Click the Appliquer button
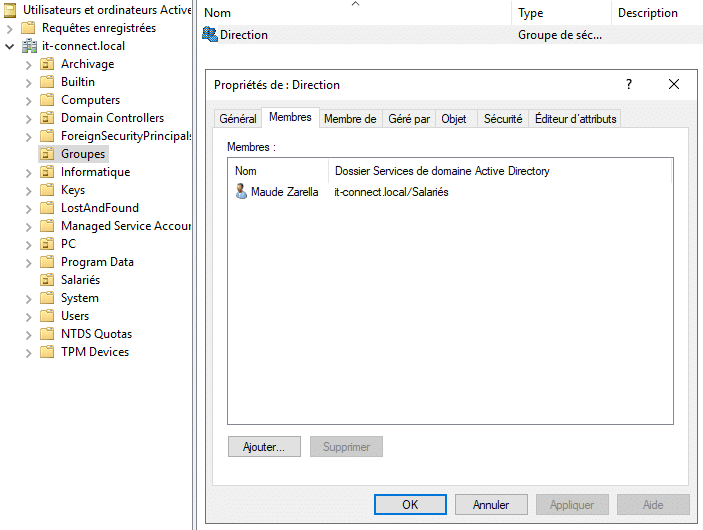The image size is (703, 530). (572, 504)
